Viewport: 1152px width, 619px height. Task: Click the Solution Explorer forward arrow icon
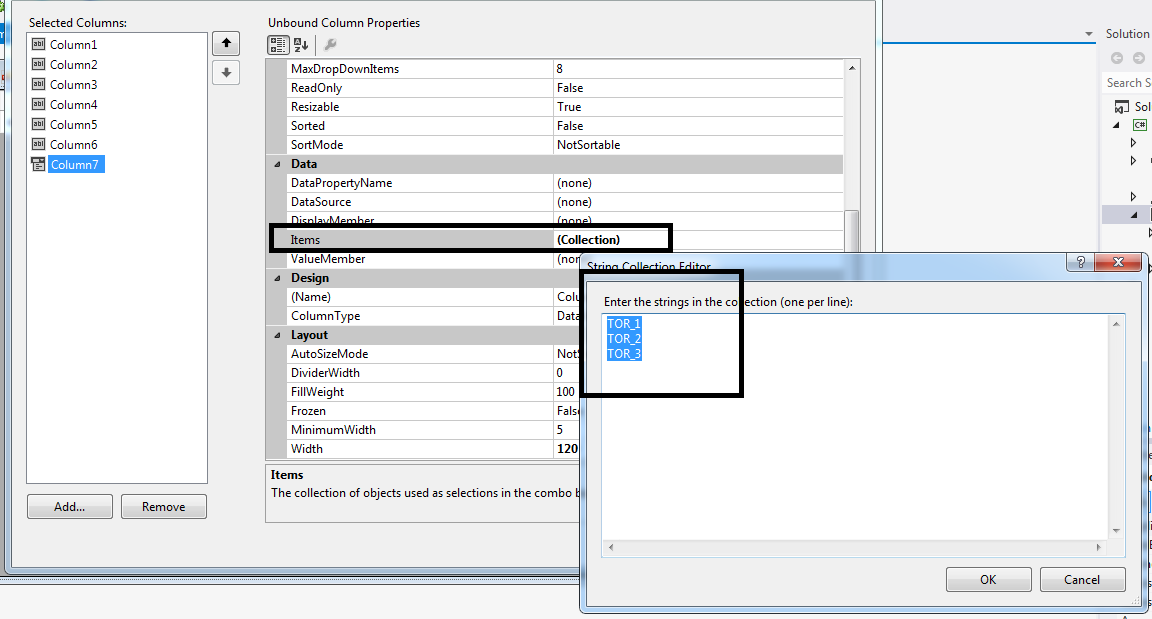coord(1138,58)
